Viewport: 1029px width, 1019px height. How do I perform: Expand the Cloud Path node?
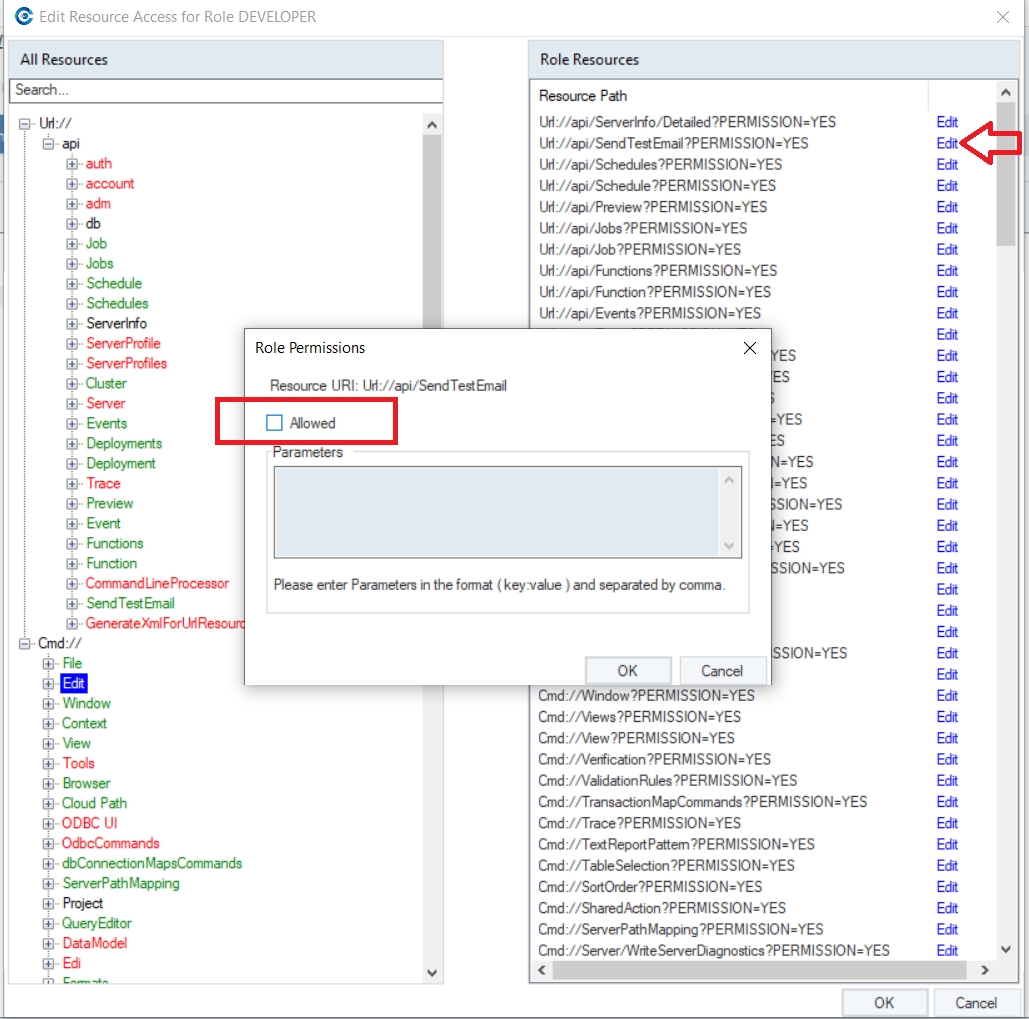49,804
